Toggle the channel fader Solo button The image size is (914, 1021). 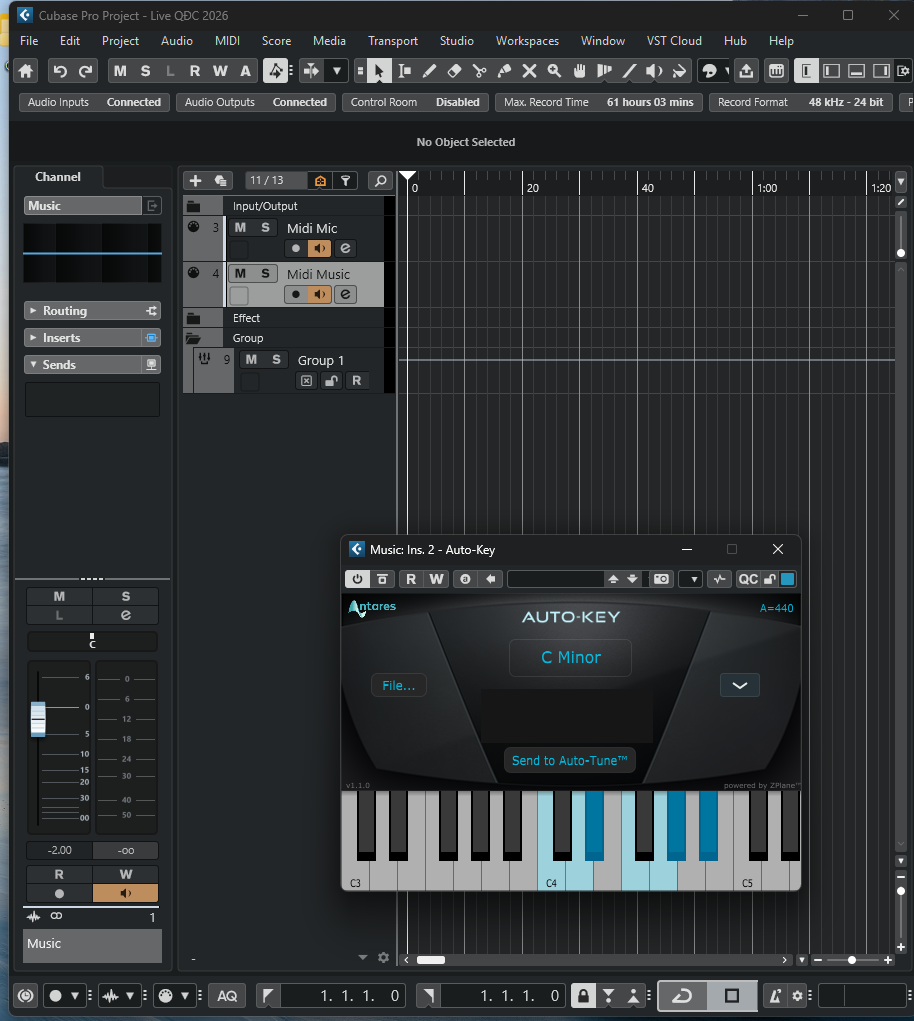pos(126,596)
